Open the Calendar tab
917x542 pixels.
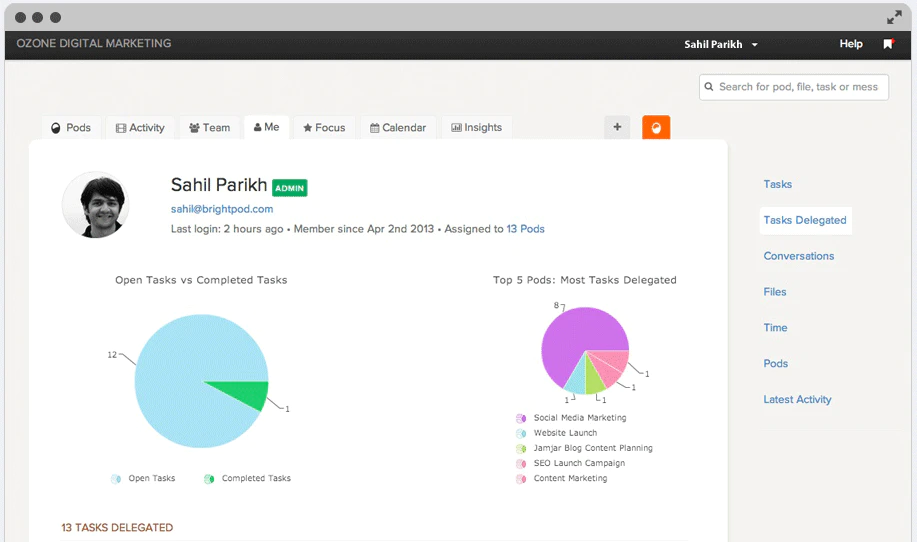click(398, 127)
